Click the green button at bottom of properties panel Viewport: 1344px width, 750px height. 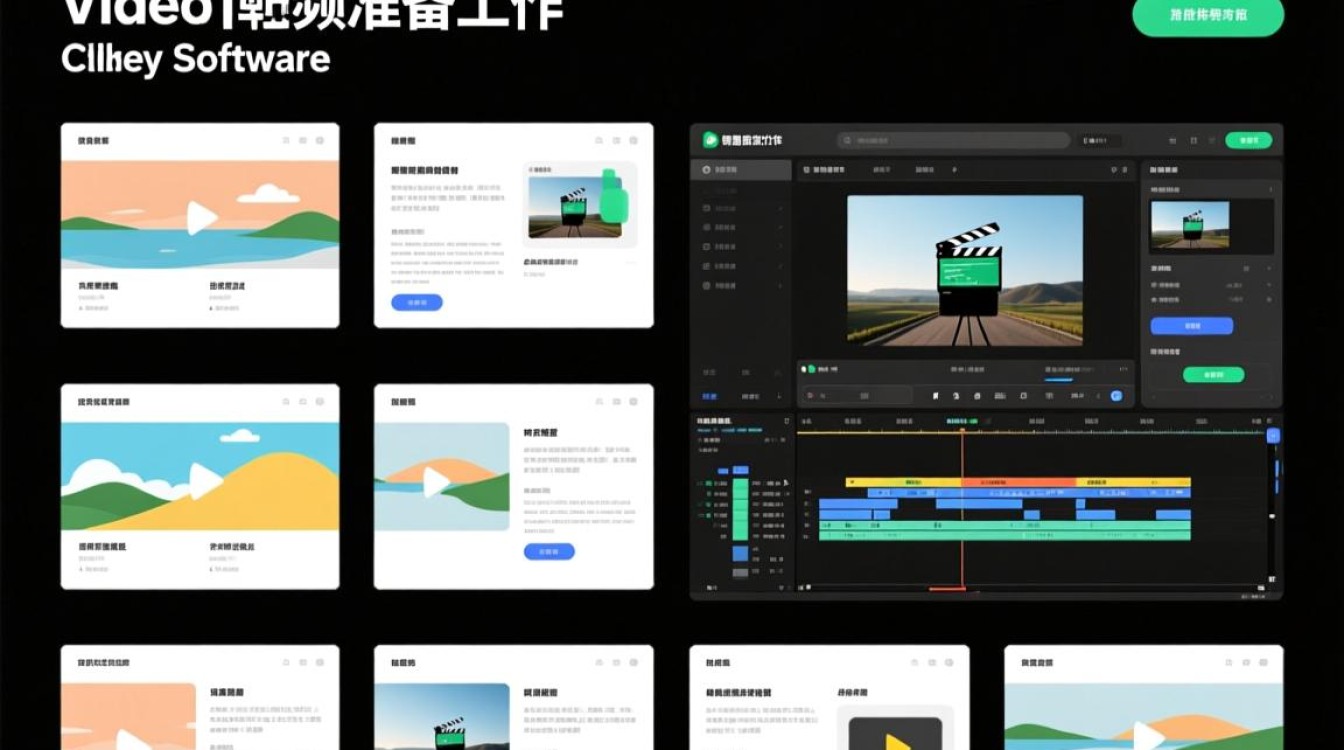coord(1213,375)
